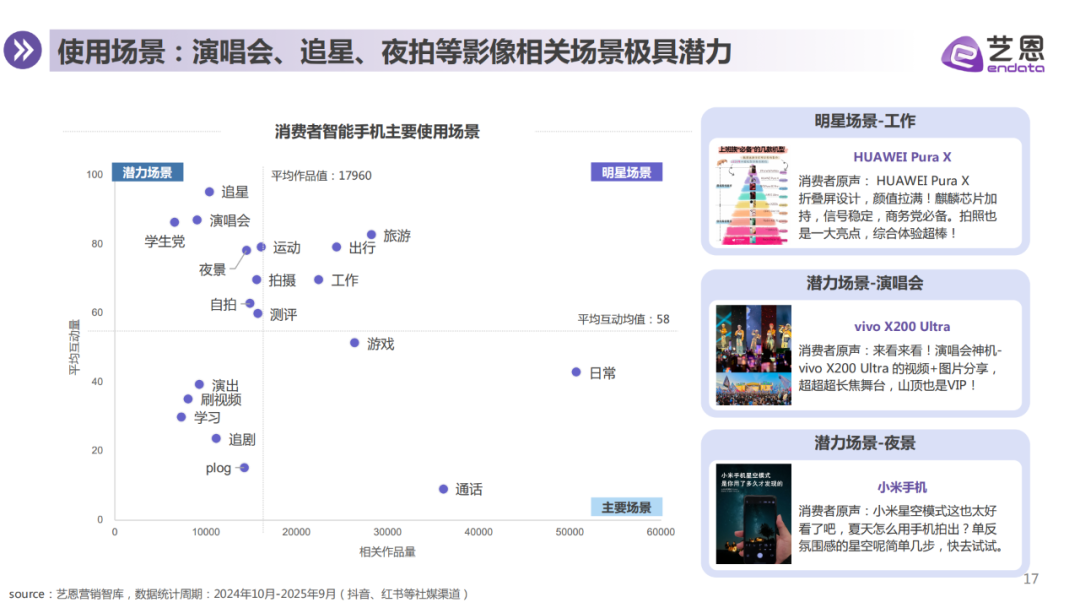This screenshot has height=608, width=1080.
Task: Click the 小米手机 heading
Action: [x=902, y=488]
